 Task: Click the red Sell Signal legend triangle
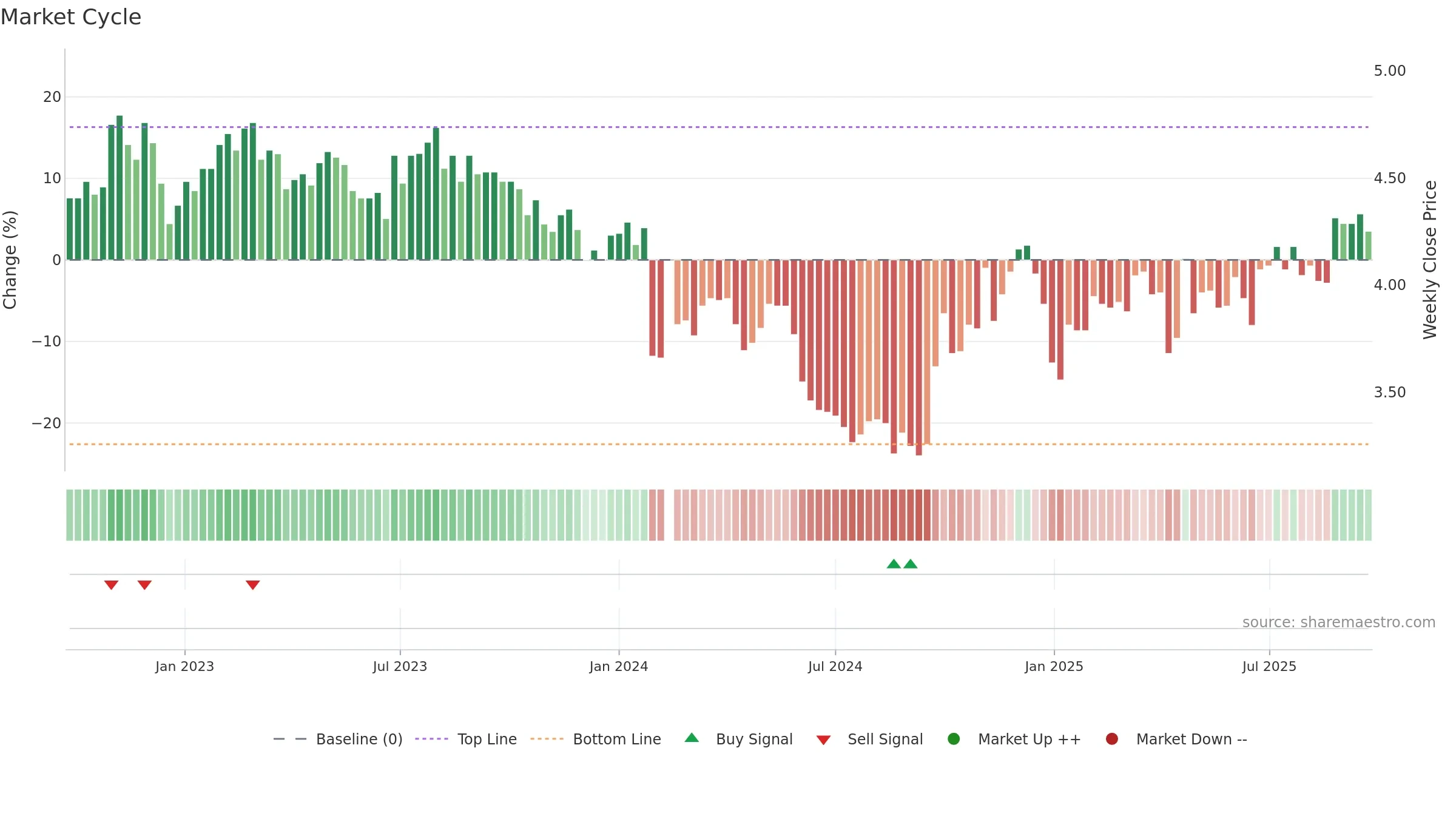click(823, 740)
